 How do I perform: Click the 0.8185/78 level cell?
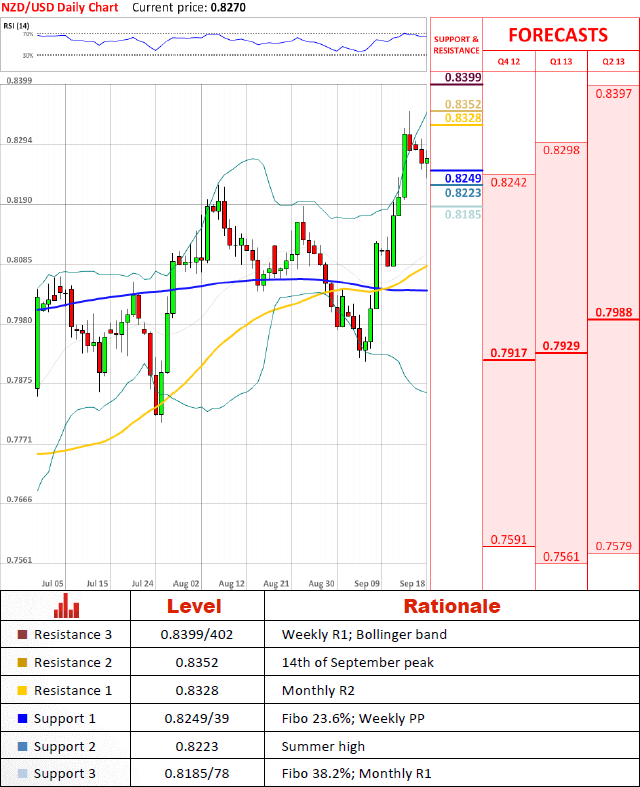coord(197,773)
